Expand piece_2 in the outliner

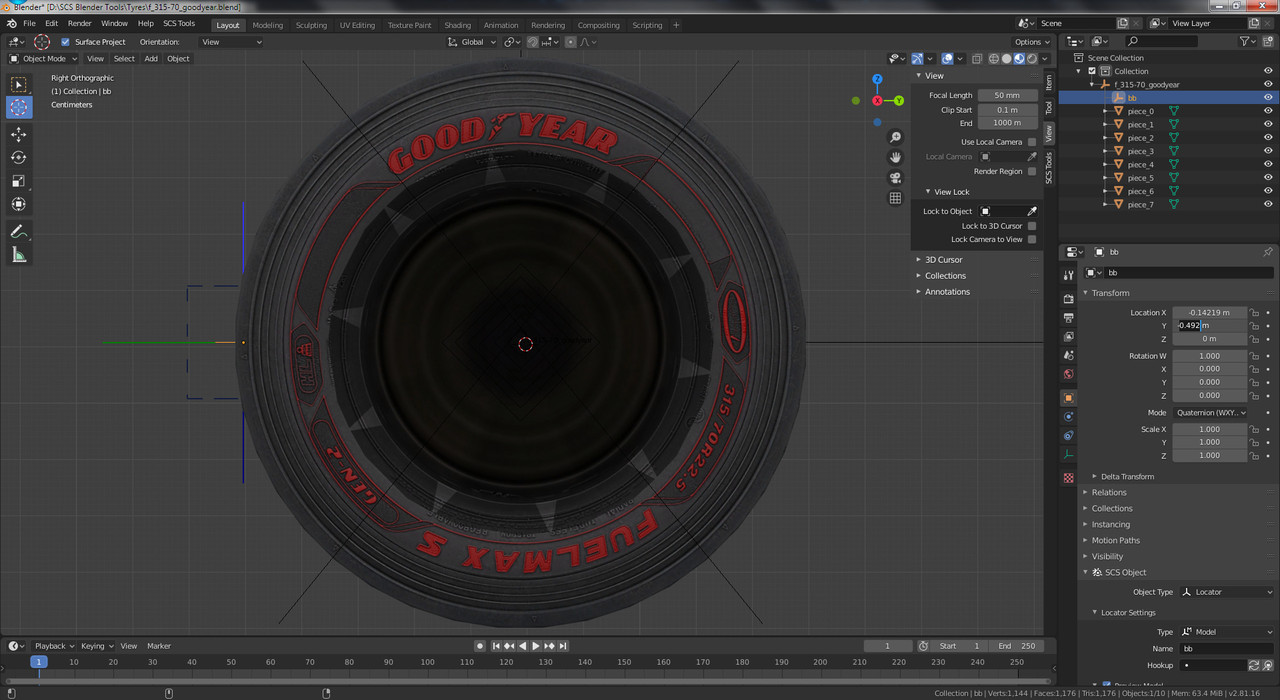click(x=1105, y=138)
